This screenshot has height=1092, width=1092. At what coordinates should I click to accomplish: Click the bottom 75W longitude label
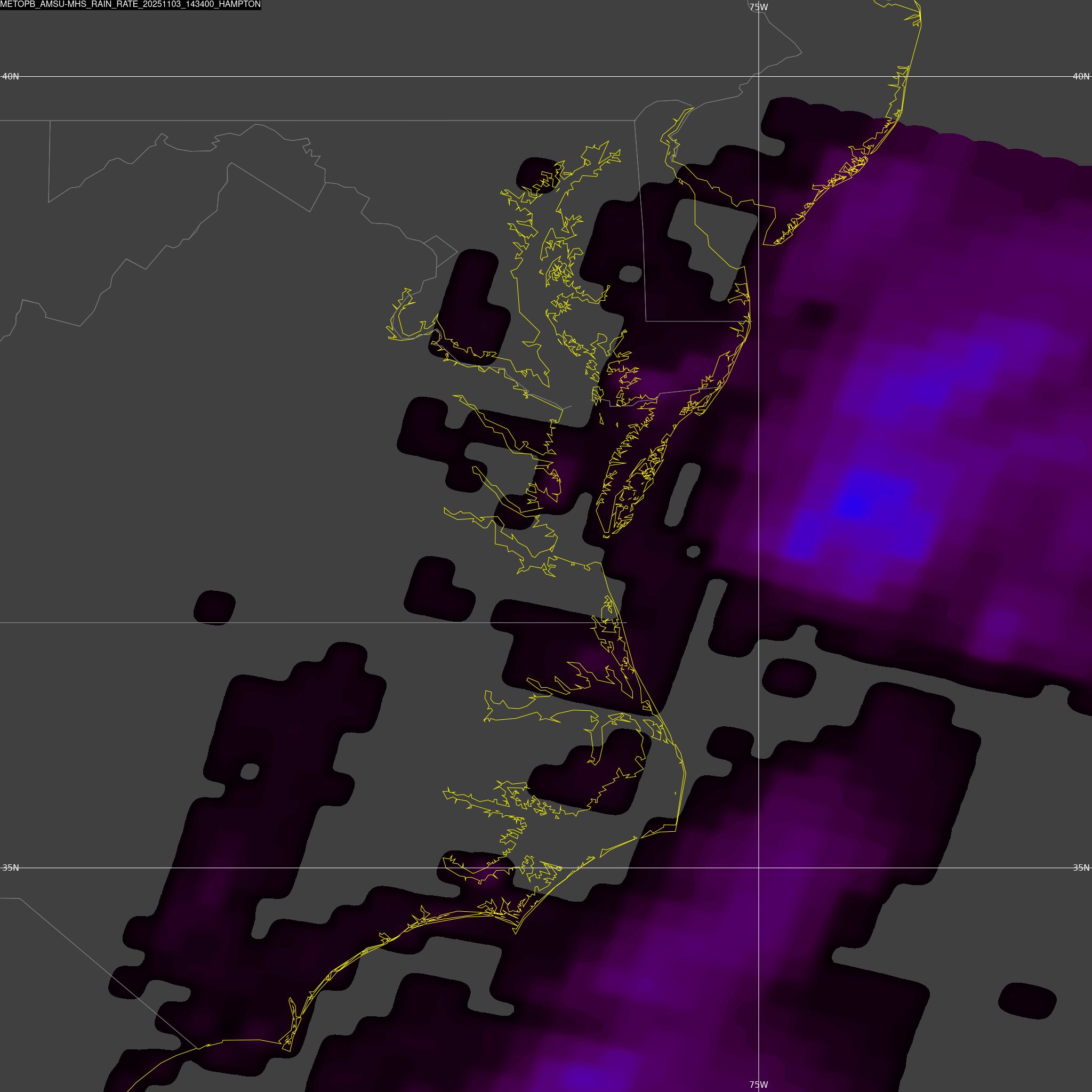coord(759,1085)
